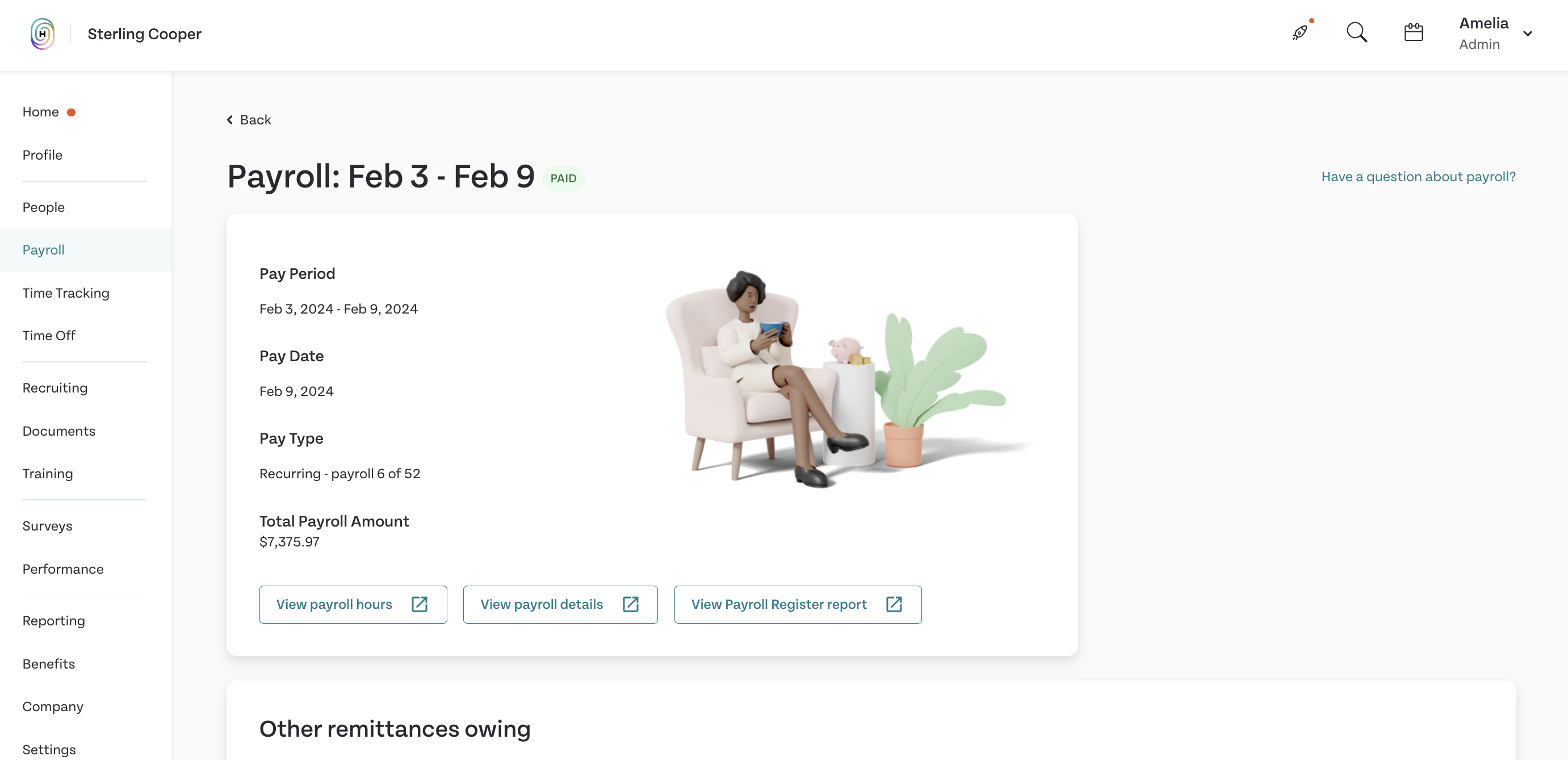Click external-link icon on View payroll details
Viewport: 1568px width, 760px height.
click(631, 604)
